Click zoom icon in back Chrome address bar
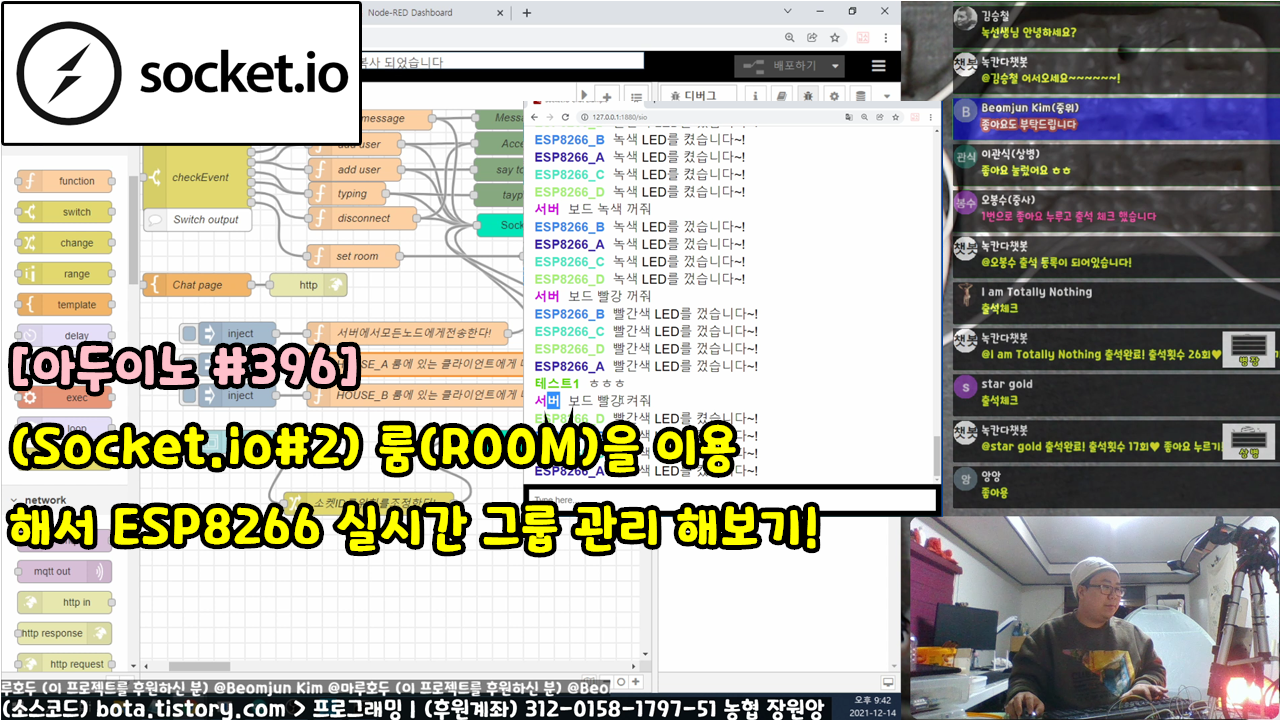1280x720 pixels. (790, 38)
